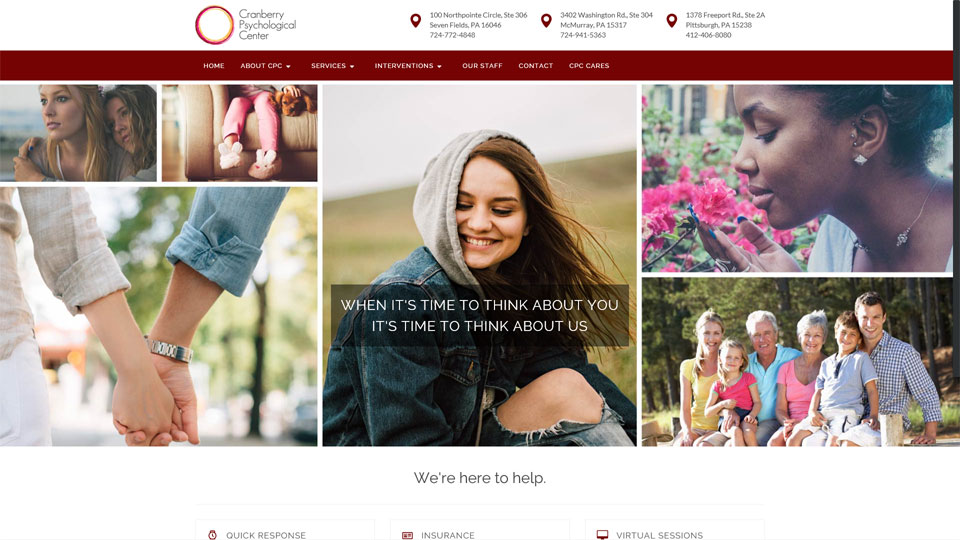Go to the Home menu item

pos(214,66)
